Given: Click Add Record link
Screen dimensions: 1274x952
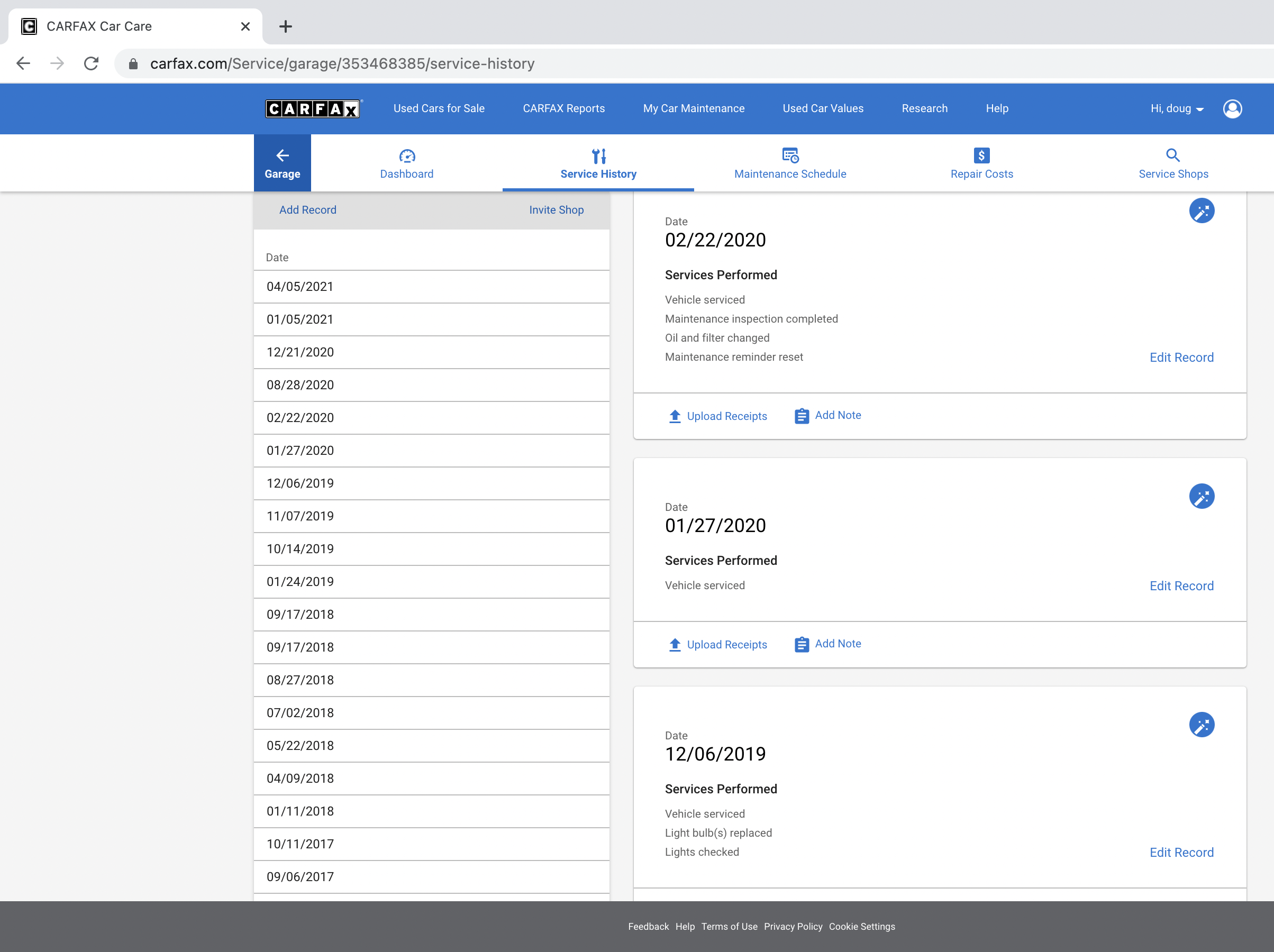Looking at the screenshot, I should pos(307,210).
